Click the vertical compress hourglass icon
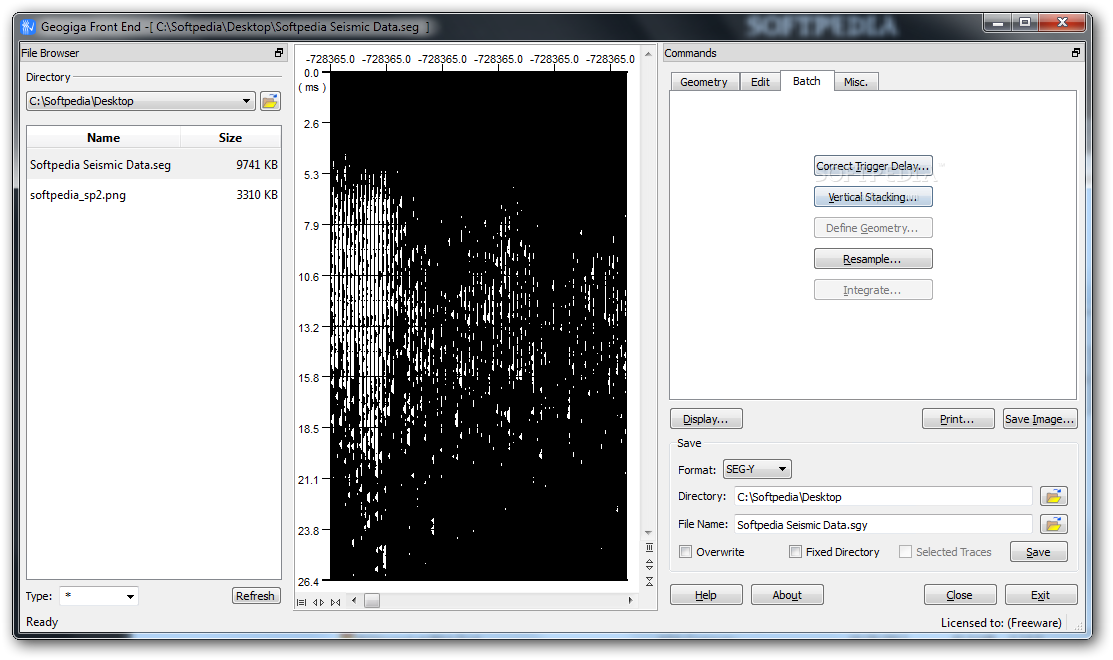The height and width of the screenshot is (660, 1113). [649, 581]
